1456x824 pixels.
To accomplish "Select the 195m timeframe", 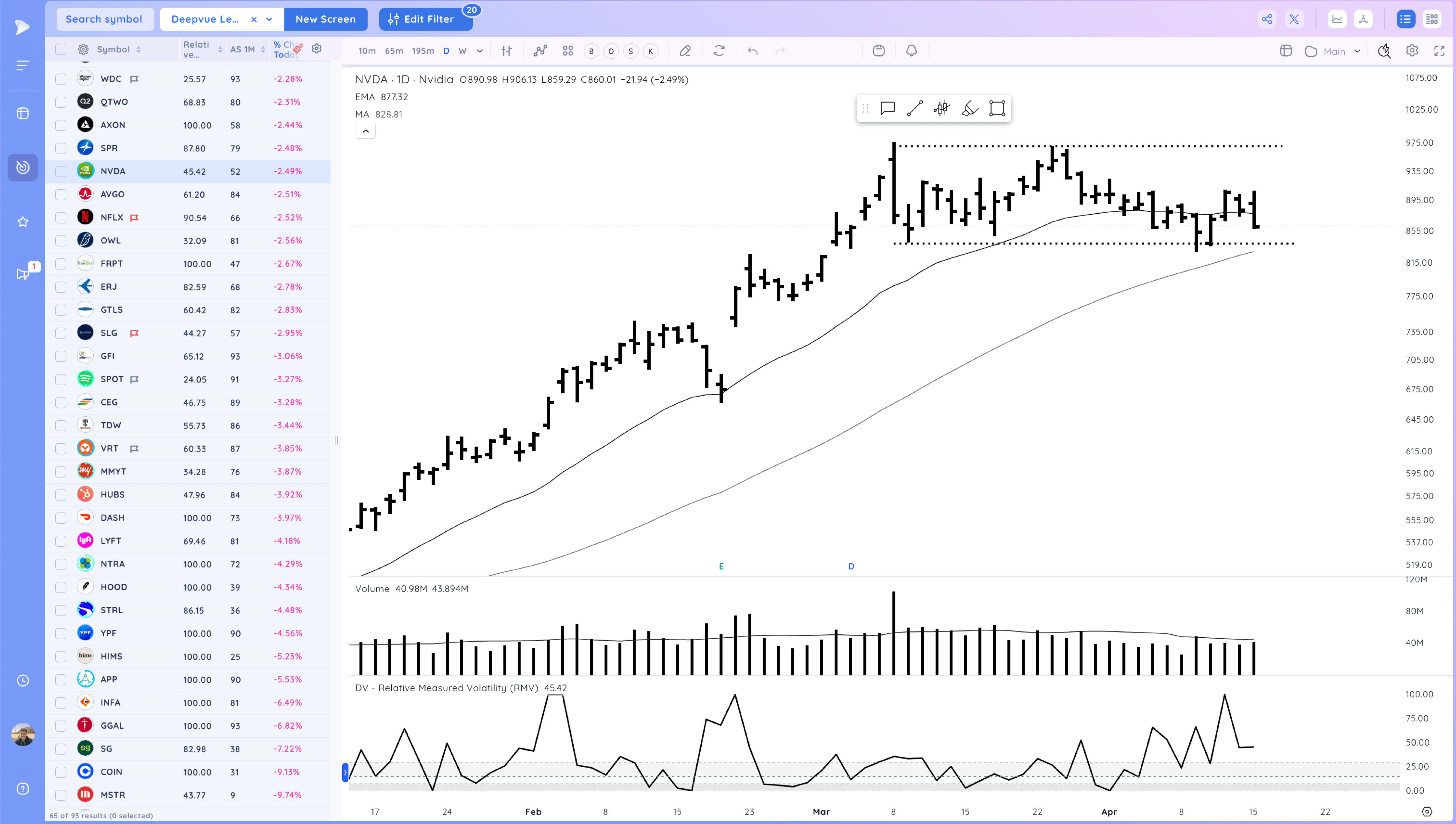I will coord(423,51).
